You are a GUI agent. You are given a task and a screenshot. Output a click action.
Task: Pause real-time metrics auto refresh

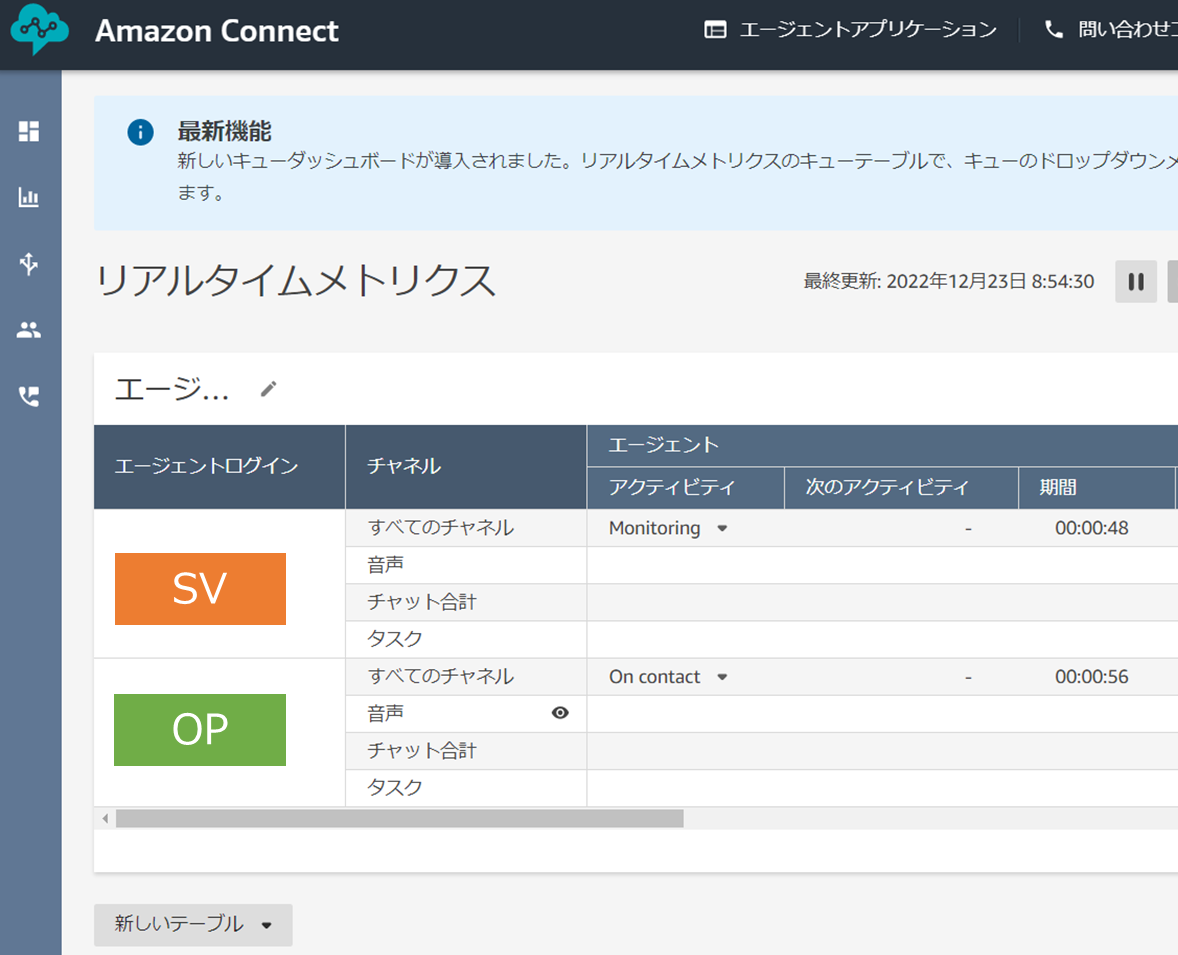(1136, 282)
